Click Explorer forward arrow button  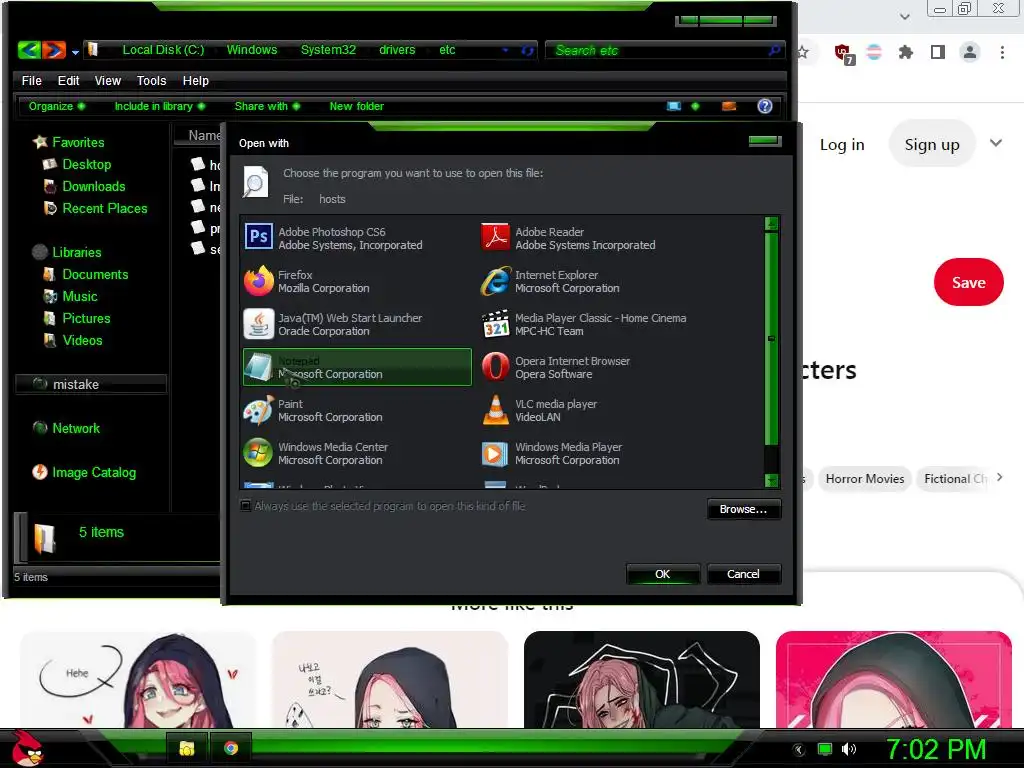(x=54, y=50)
